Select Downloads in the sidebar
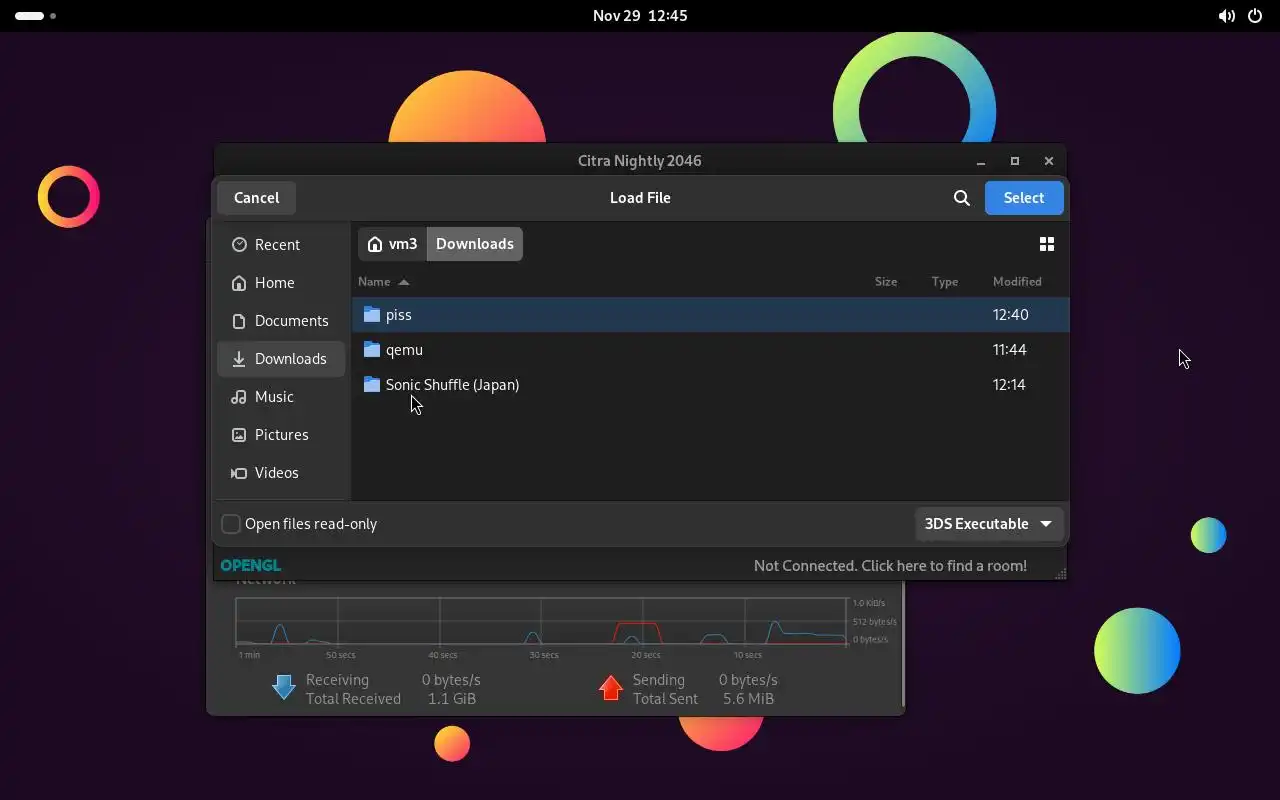 [281, 359]
